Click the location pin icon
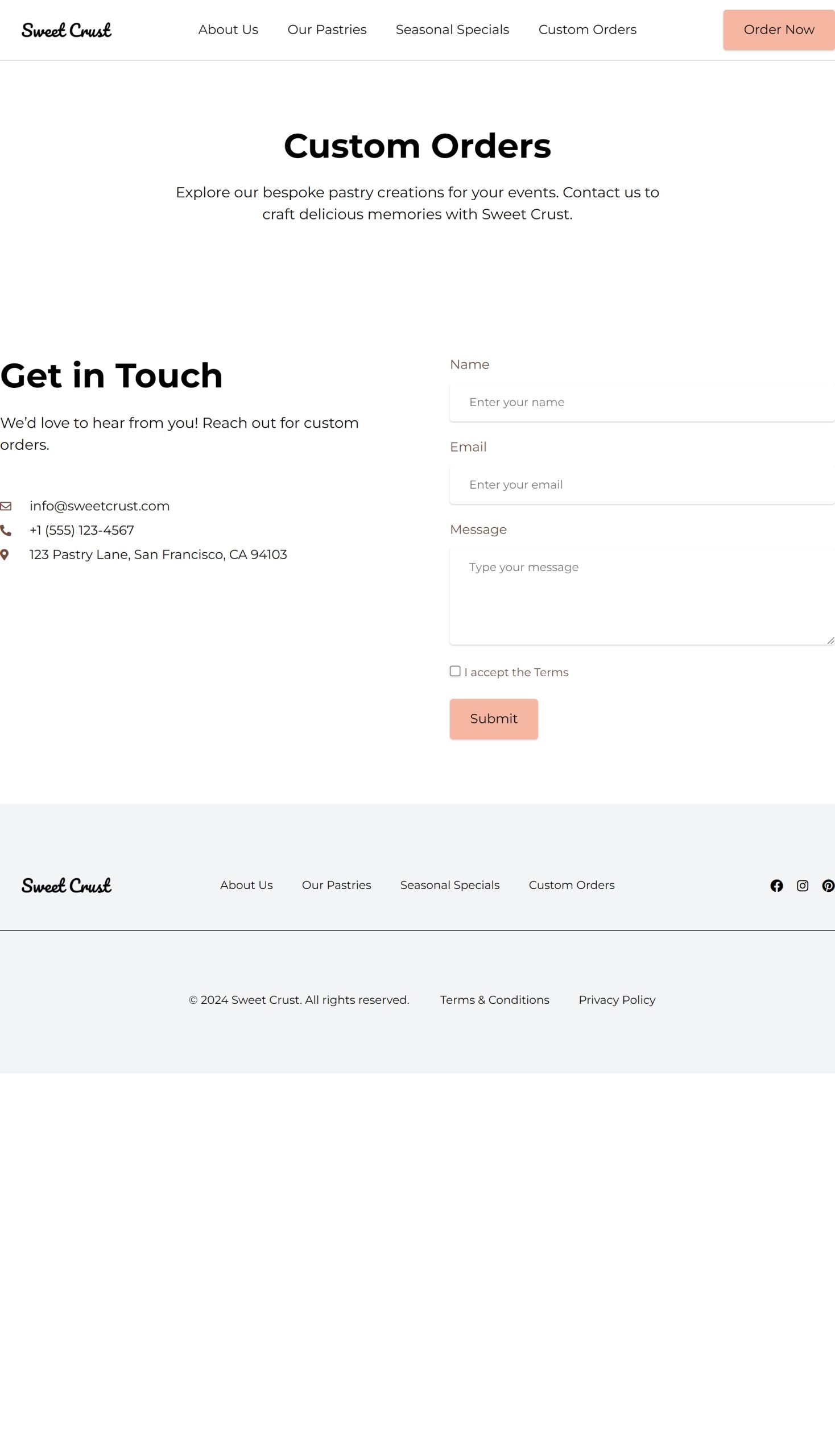 [5, 555]
